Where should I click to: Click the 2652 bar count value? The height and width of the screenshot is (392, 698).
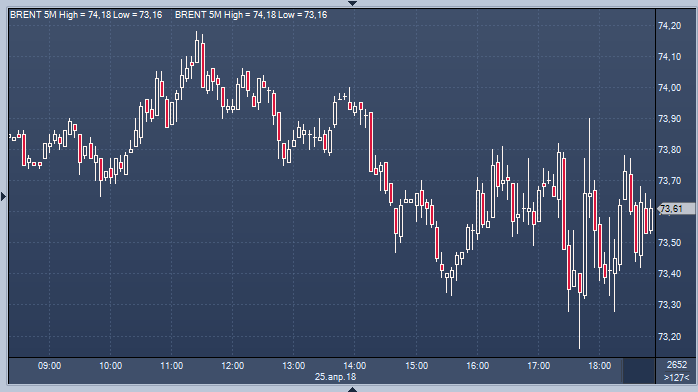click(677, 365)
